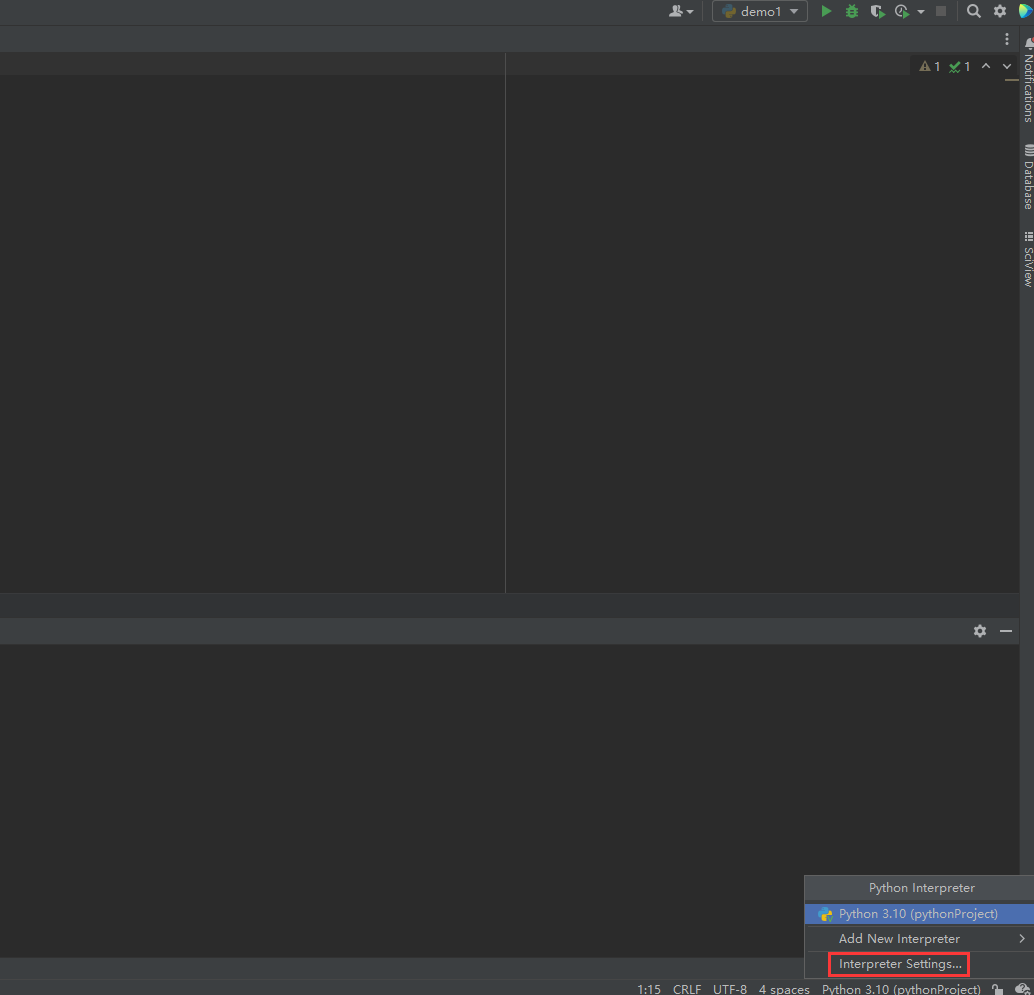Hide the bottom tool window panel
This screenshot has height=995, width=1034.
click(x=1006, y=631)
